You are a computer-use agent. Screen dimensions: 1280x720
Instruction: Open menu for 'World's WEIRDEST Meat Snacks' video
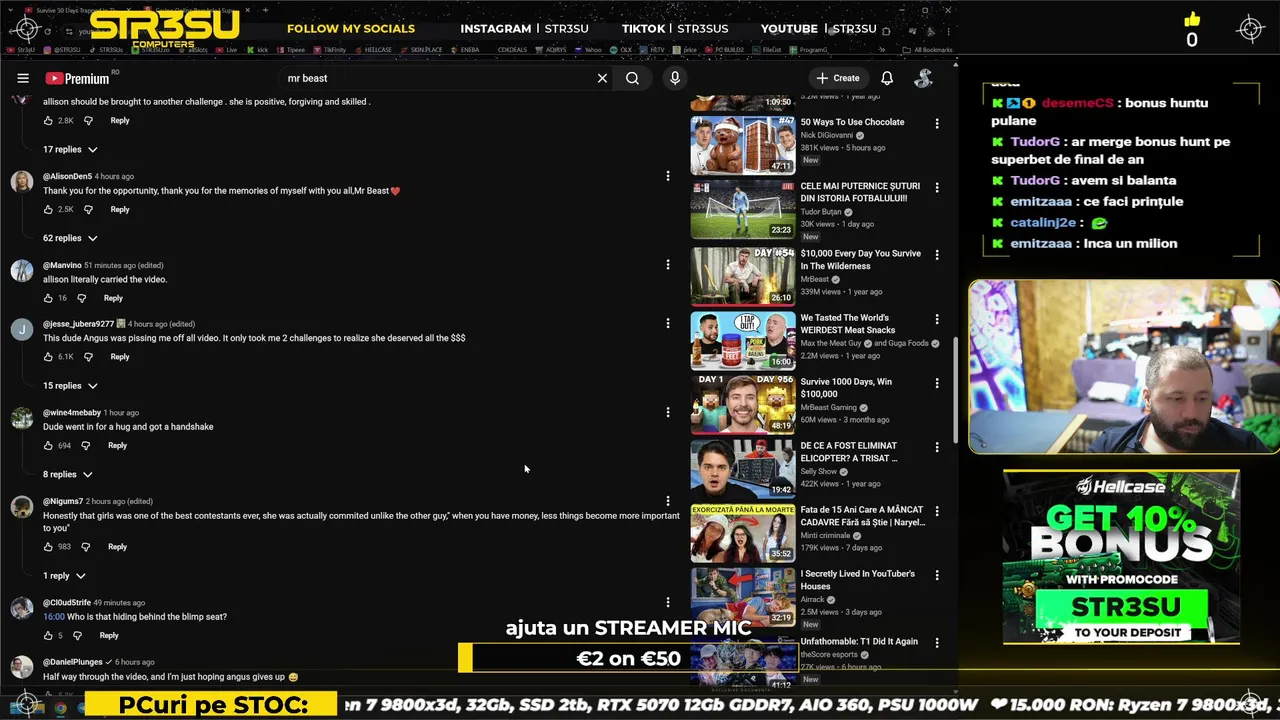937,319
